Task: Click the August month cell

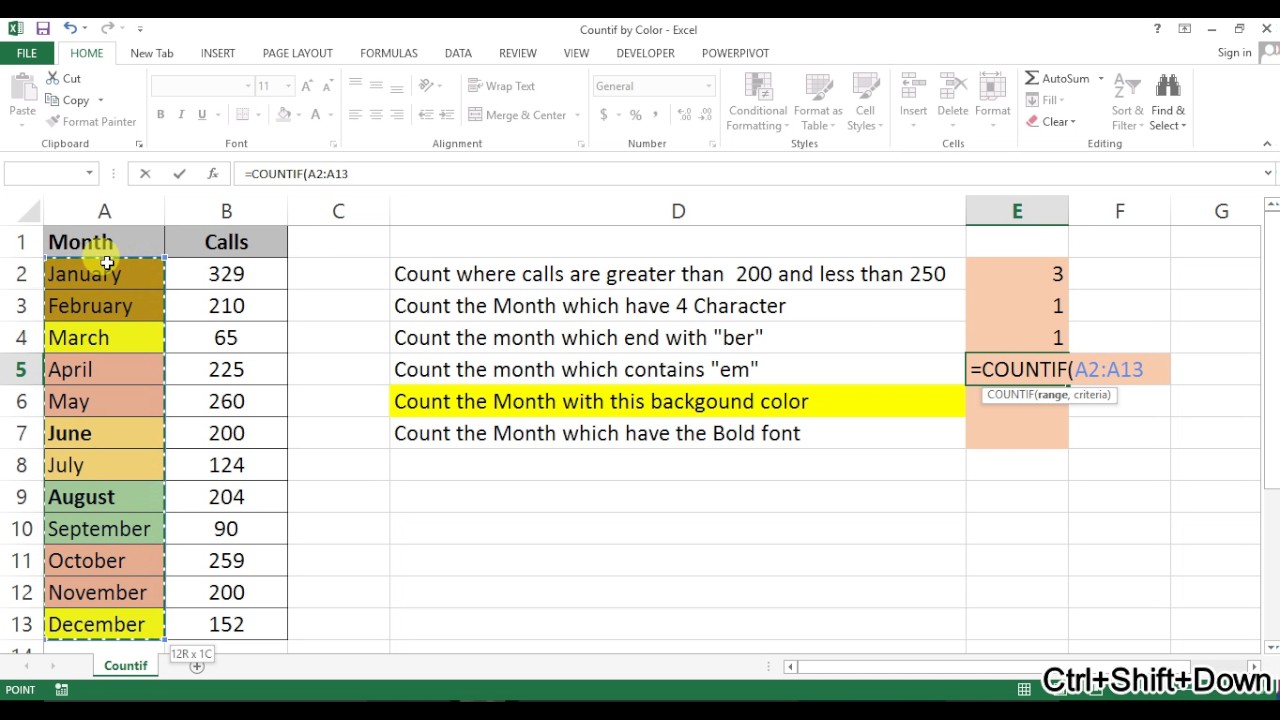Action: (104, 497)
